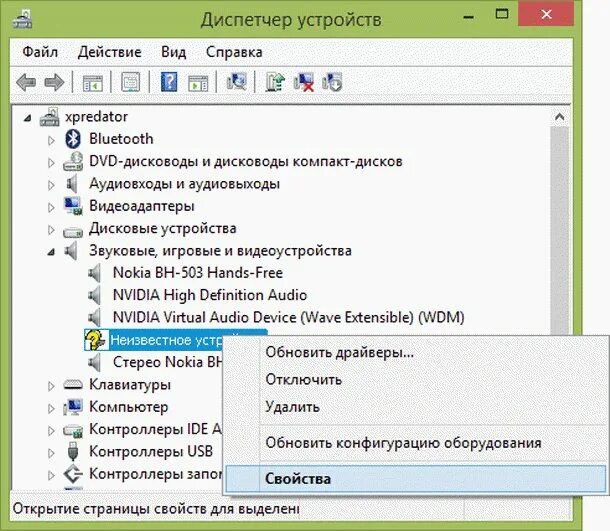Click the Дисковые устройства drive icon
The height and width of the screenshot is (531, 610).
[73, 231]
